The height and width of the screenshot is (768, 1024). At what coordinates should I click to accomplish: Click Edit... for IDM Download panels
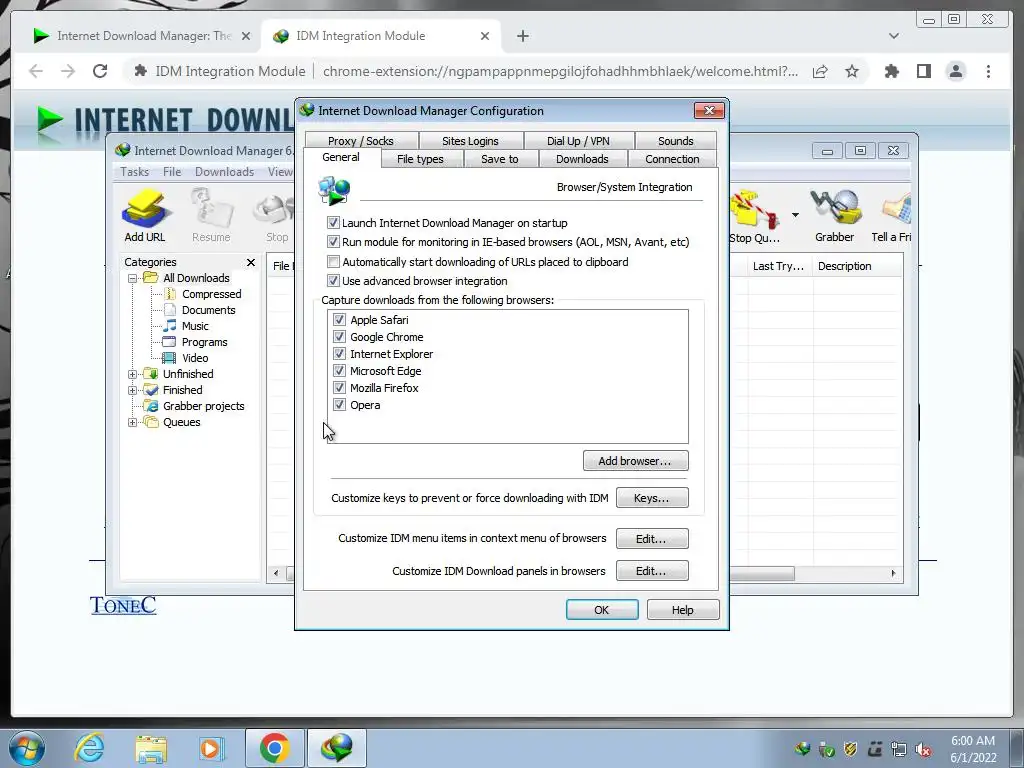(x=652, y=571)
